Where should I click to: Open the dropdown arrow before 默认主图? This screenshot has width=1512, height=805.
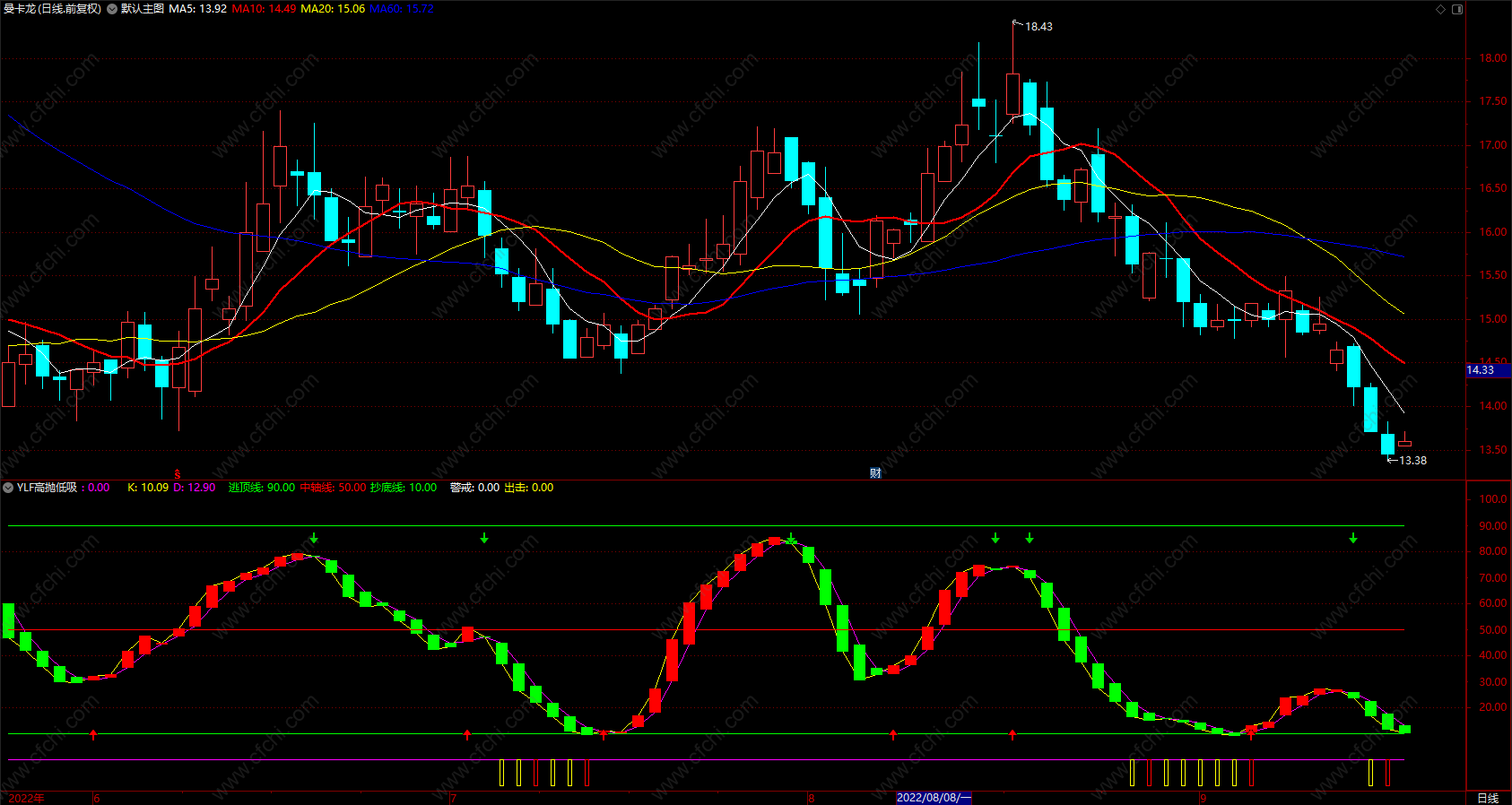(112, 9)
